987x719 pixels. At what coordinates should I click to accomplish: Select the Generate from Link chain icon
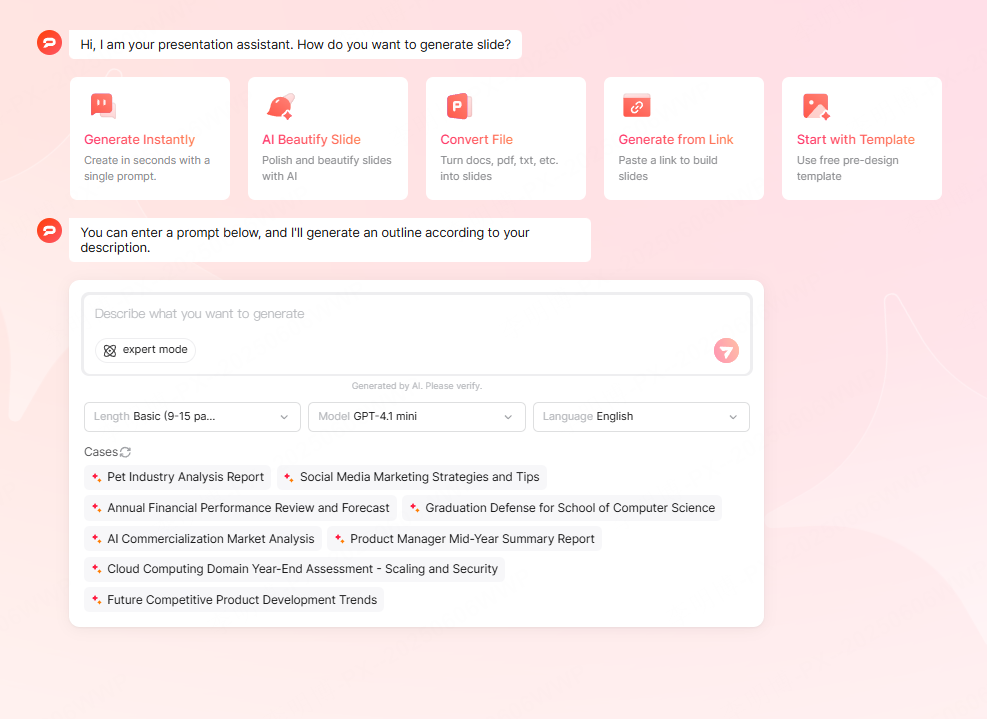(637, 104)
